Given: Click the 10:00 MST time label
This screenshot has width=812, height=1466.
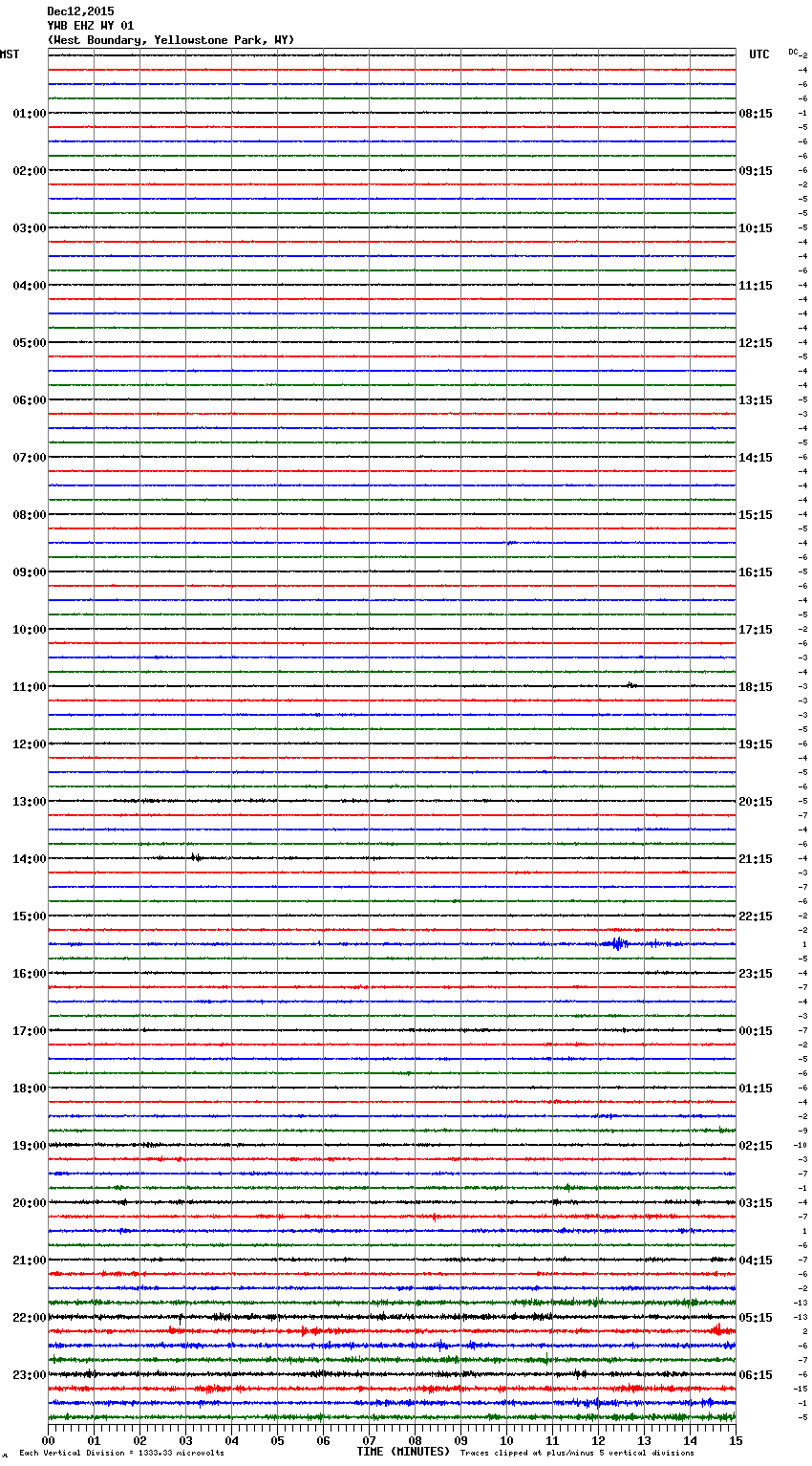Looking at the screenshot, I should click(30, 630).
